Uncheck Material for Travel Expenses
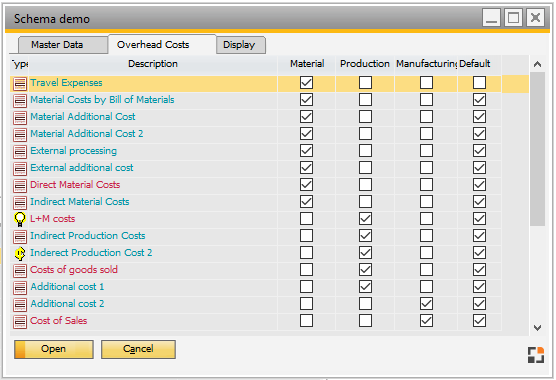The image size is (556, 380). coord(306,83)
